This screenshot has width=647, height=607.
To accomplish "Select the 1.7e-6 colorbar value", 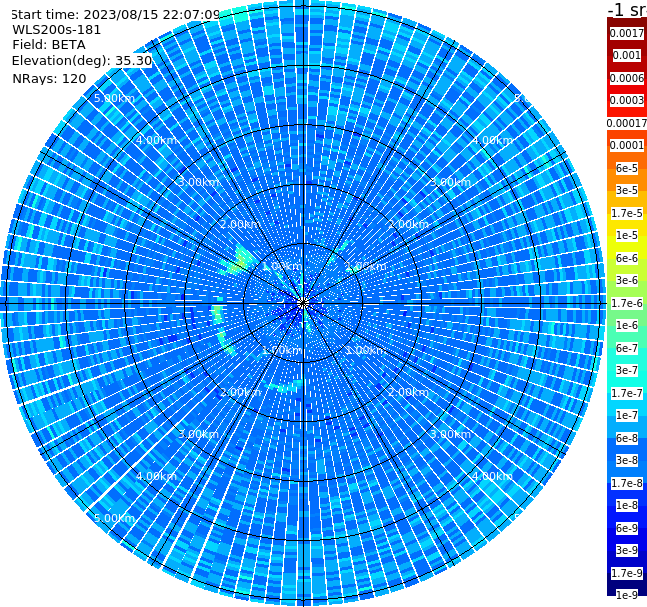I will [627, 303].
